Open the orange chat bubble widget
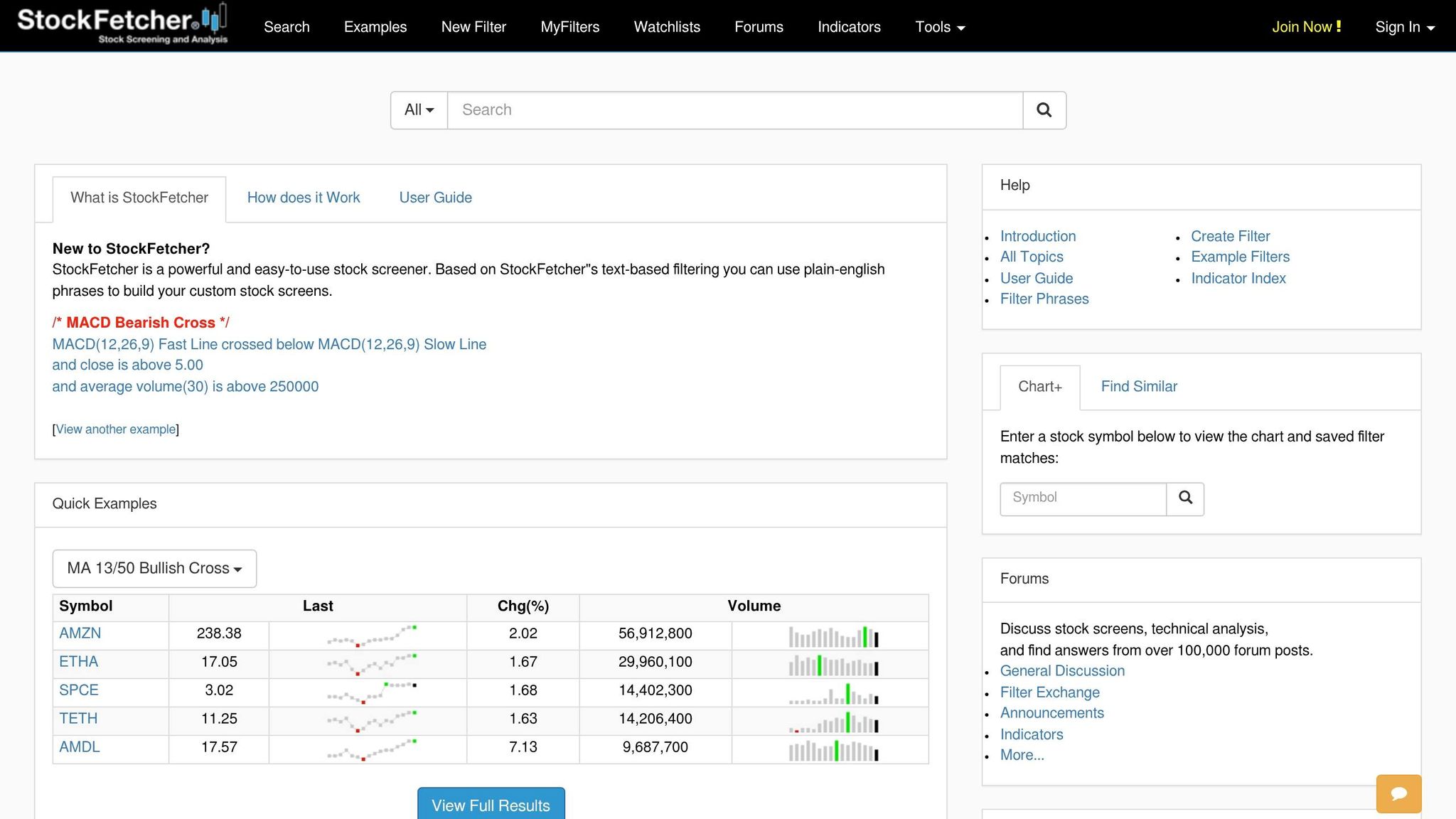 pyautogui.click(x=1398, y=793)
